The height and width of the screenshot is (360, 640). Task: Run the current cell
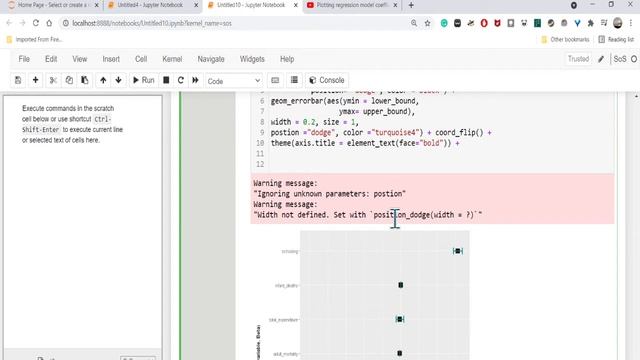click(144, 80)
